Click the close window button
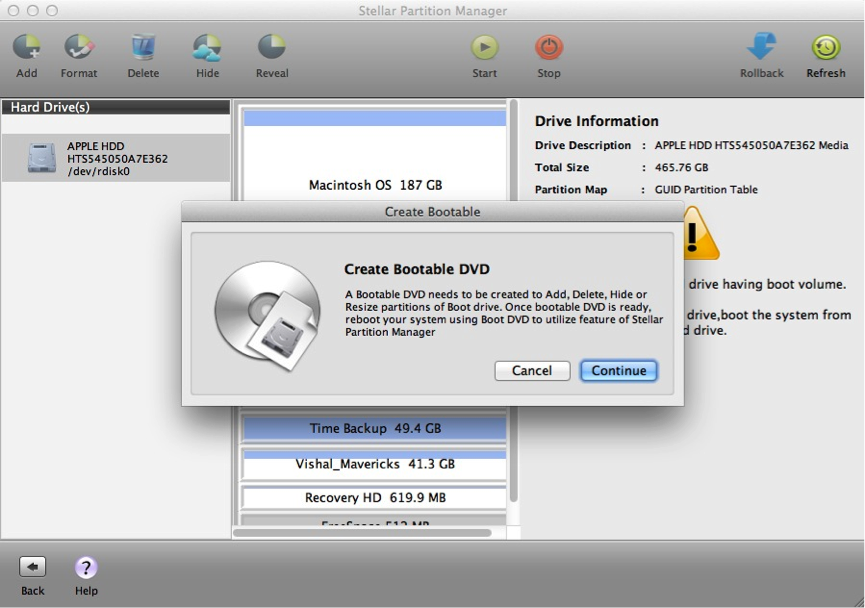Image resolution: width=865 pixels, height=608 pixels. (13, 10)
